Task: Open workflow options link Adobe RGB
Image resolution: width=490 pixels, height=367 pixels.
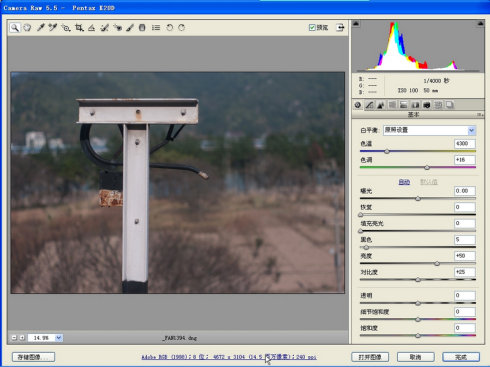Action: (229, 357)
